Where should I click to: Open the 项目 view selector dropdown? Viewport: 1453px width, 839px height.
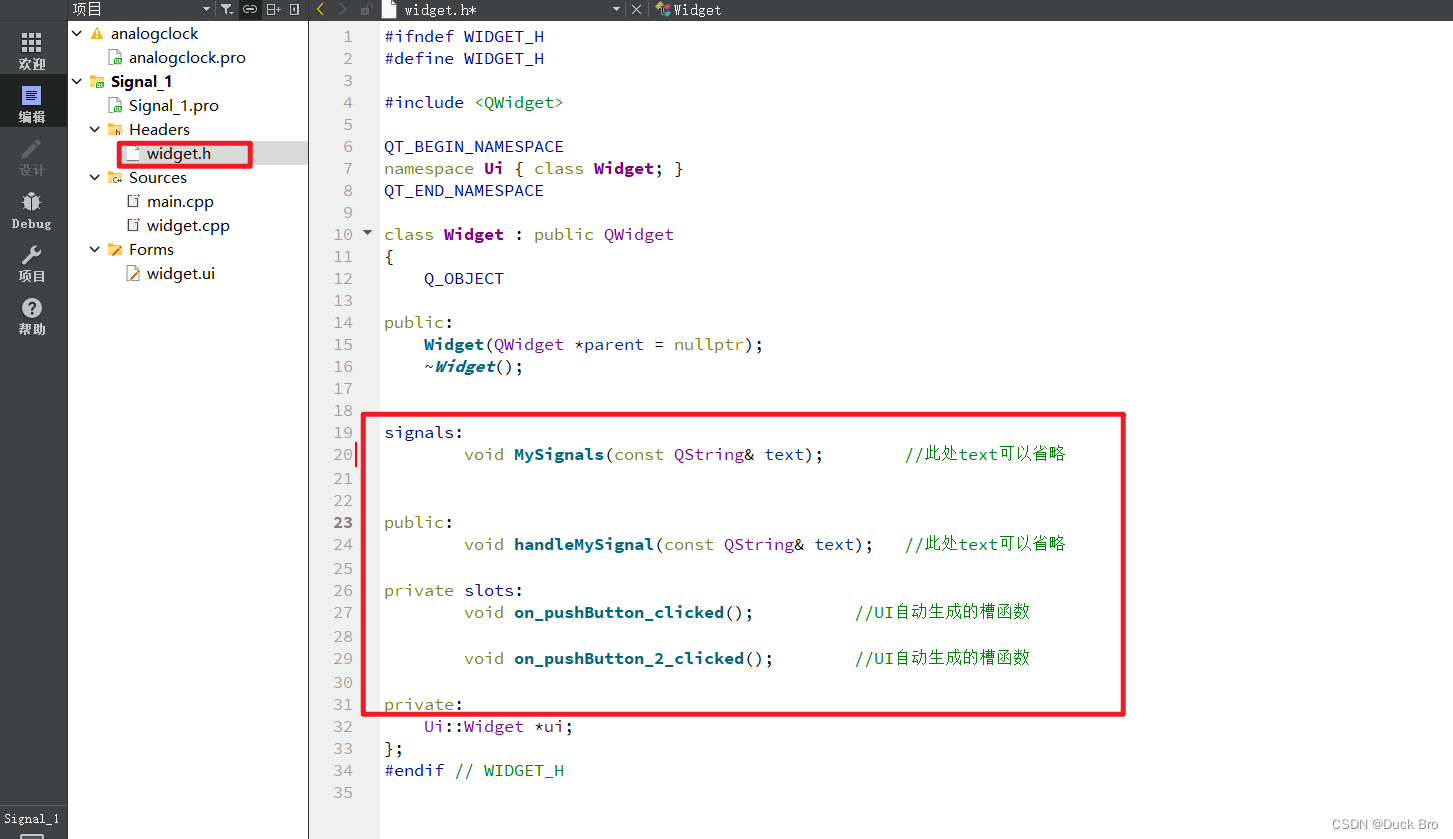[141, 9]
